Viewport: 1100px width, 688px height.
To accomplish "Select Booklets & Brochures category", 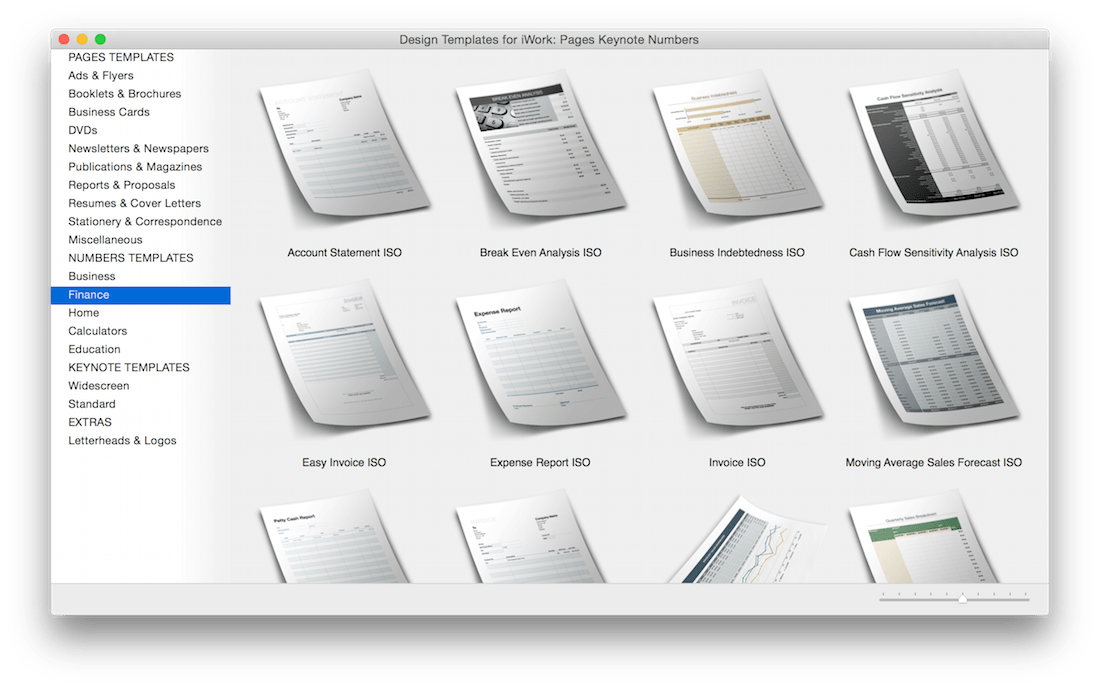I will coord(125,94).
